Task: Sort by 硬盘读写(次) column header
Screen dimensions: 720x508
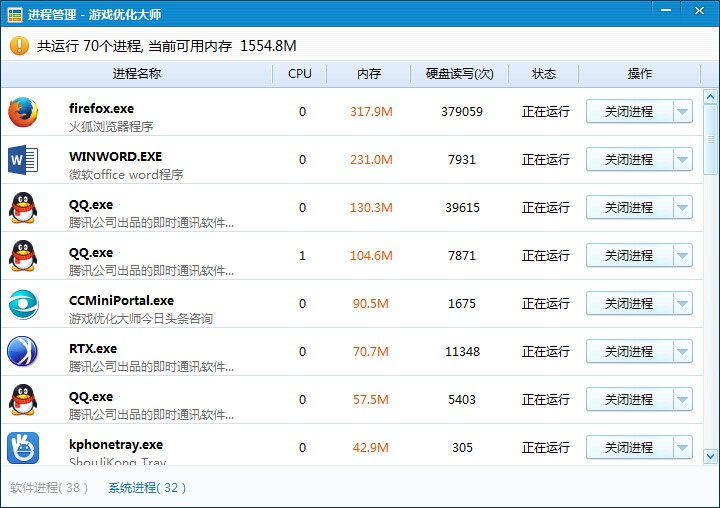Action: click(x=459, y=73)
